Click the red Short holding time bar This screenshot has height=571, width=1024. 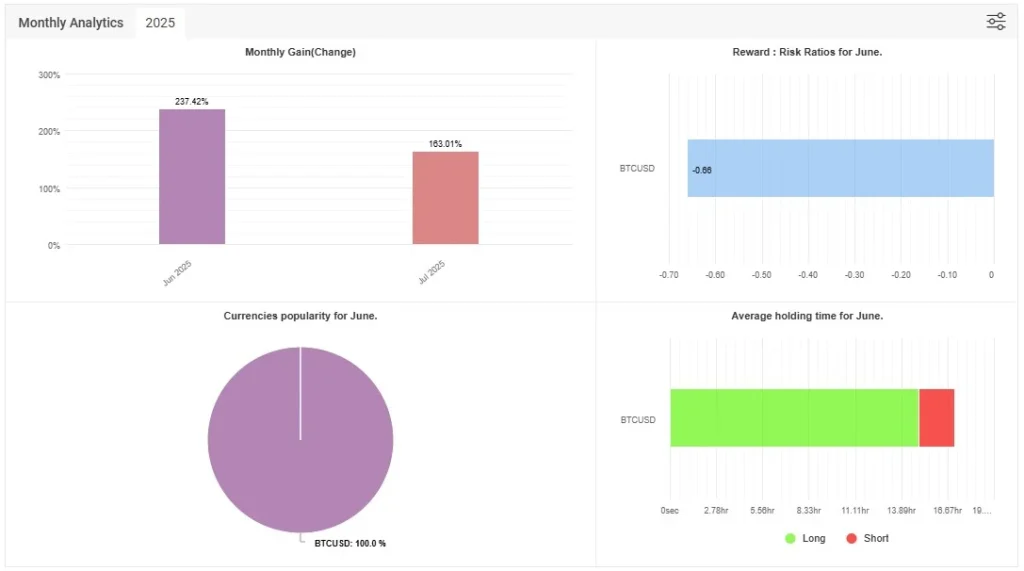pos(936,418)
